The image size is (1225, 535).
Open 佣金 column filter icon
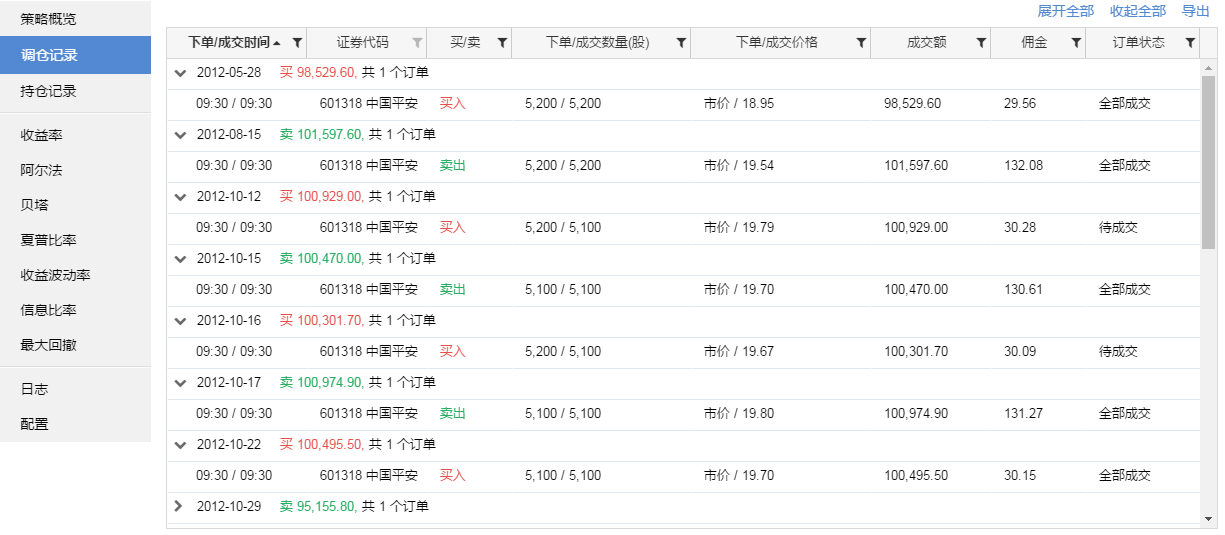[1076, 43]
